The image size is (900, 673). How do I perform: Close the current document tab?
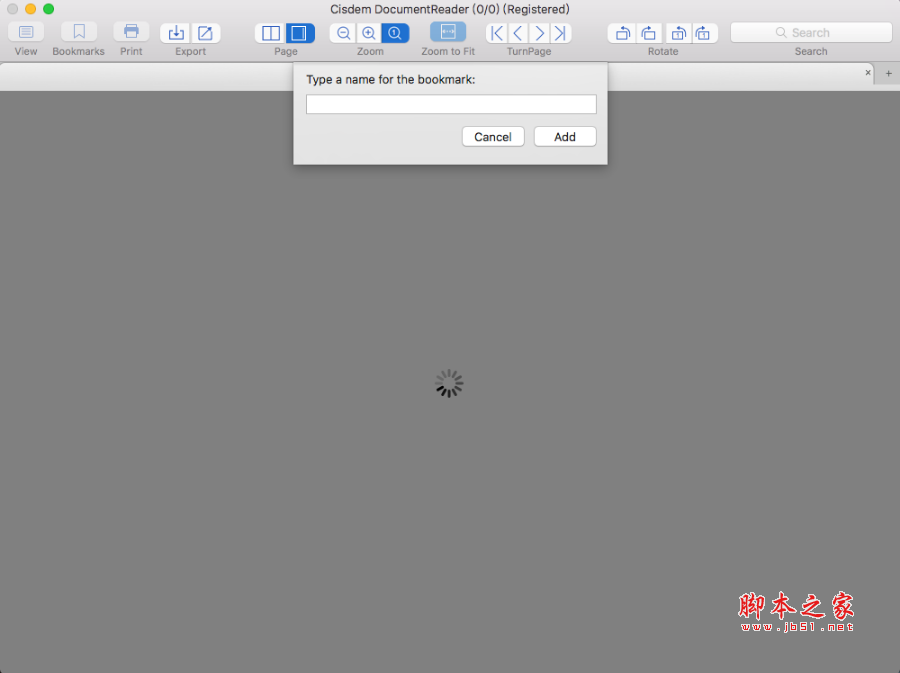click(x=868, y=72)
